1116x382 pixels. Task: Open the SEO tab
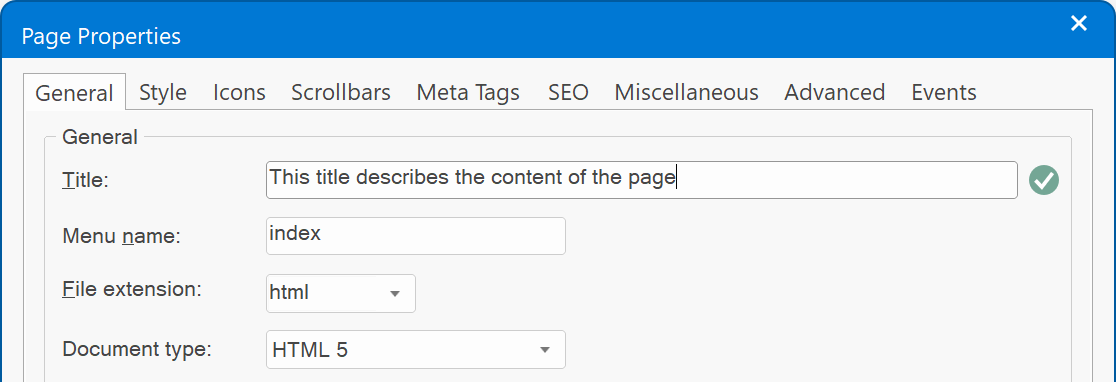[x=568, y=92]
